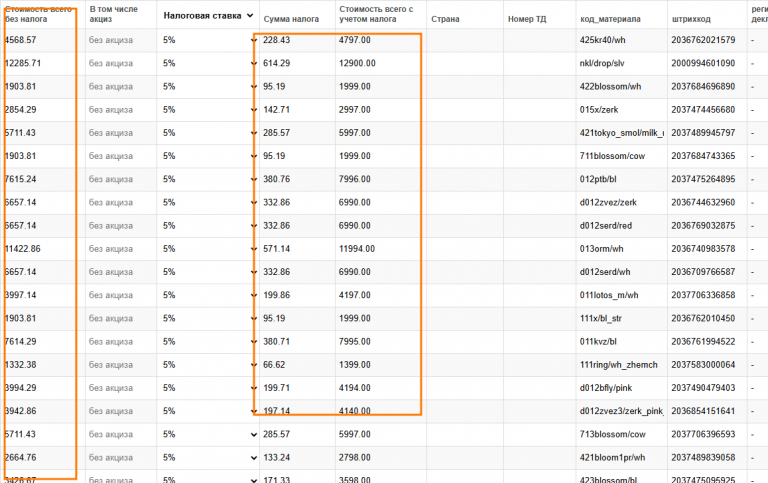
Task: Open tax rate dropdown in the 2997.00 row
Action: [x=253, y=109]
